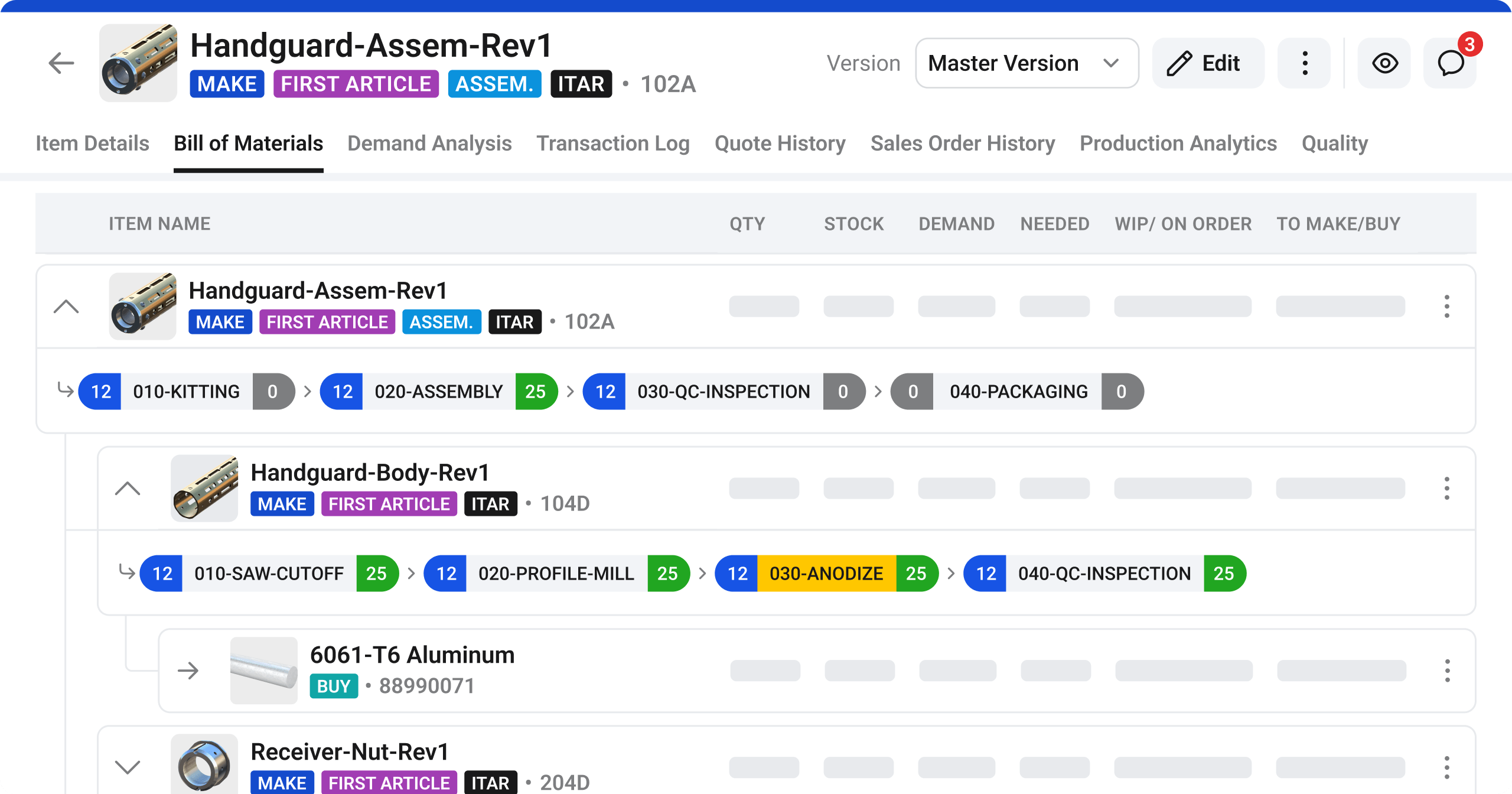Open the Sales Order History tab
Screen dimensions: 1512x794
tap(963, 144)
